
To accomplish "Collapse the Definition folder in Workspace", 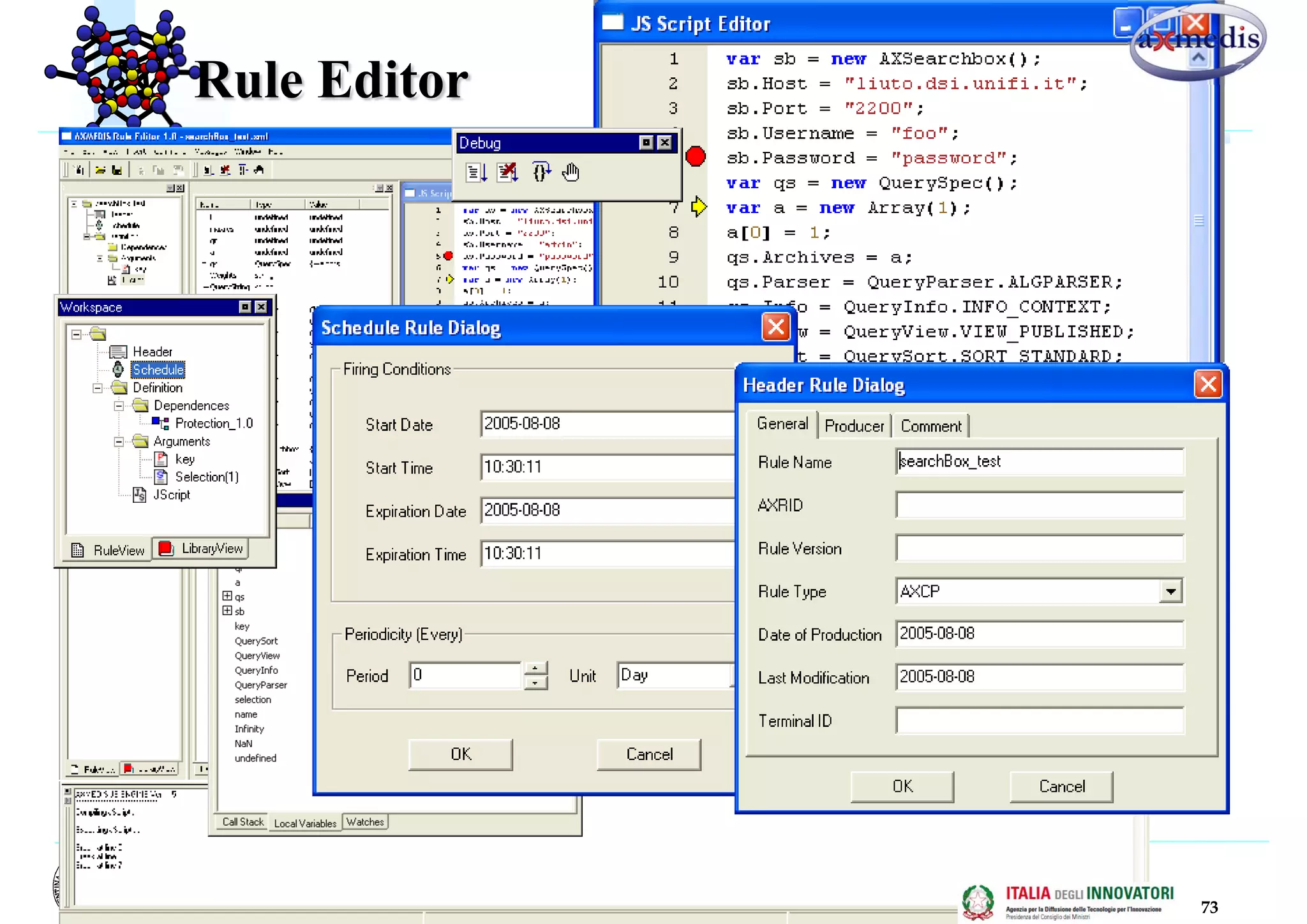I will [x=97, y=388].
